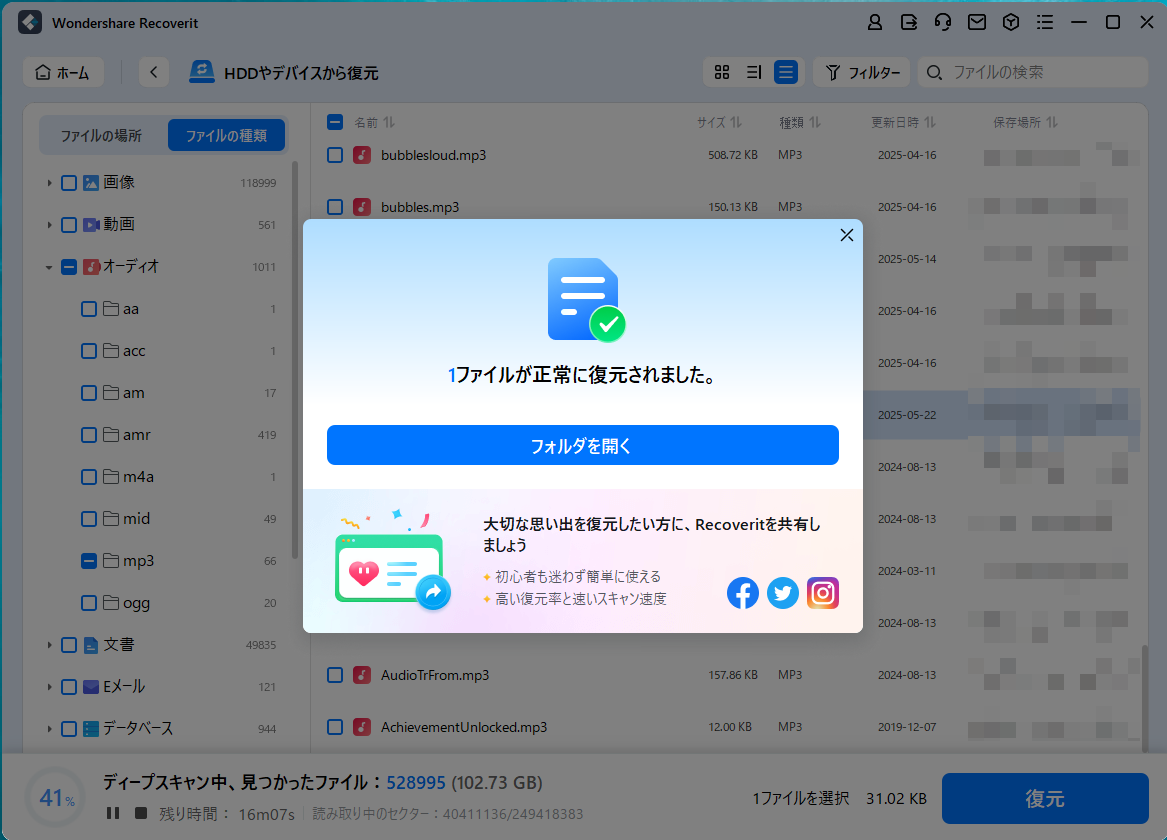Click the sign-in export icon in title bar
This screenshot has height=840, width=1167.
(x=909, y=23)
